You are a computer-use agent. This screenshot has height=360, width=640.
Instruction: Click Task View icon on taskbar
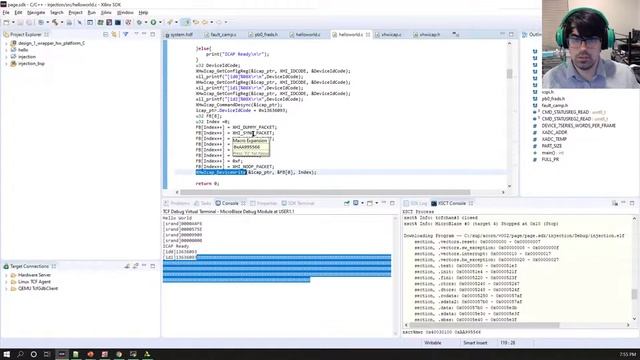pos(47,354)
